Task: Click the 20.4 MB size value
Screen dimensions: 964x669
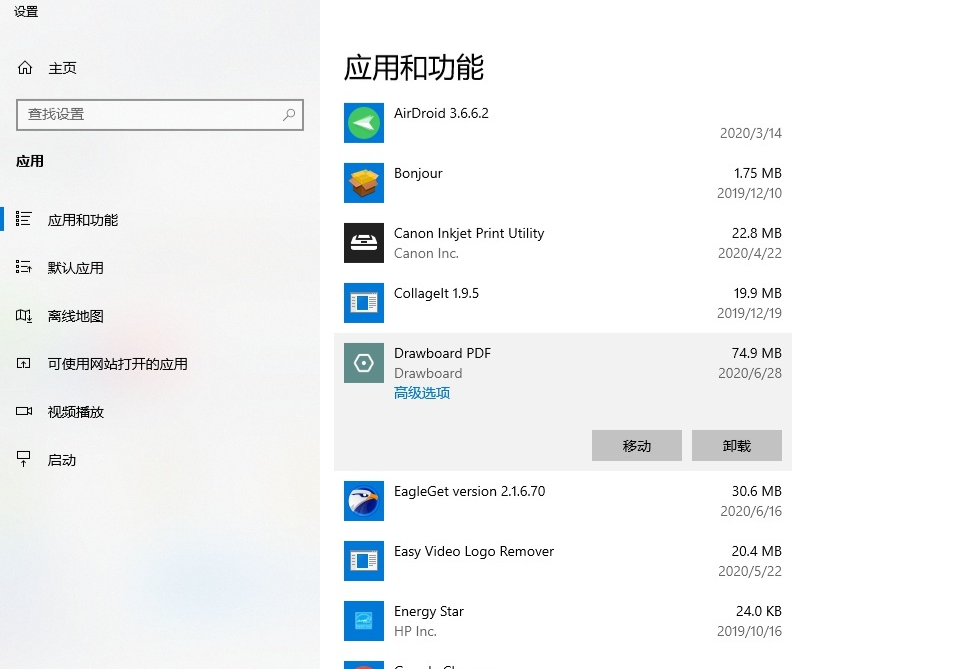Action: pyautogui.click(x=757, y=552)
